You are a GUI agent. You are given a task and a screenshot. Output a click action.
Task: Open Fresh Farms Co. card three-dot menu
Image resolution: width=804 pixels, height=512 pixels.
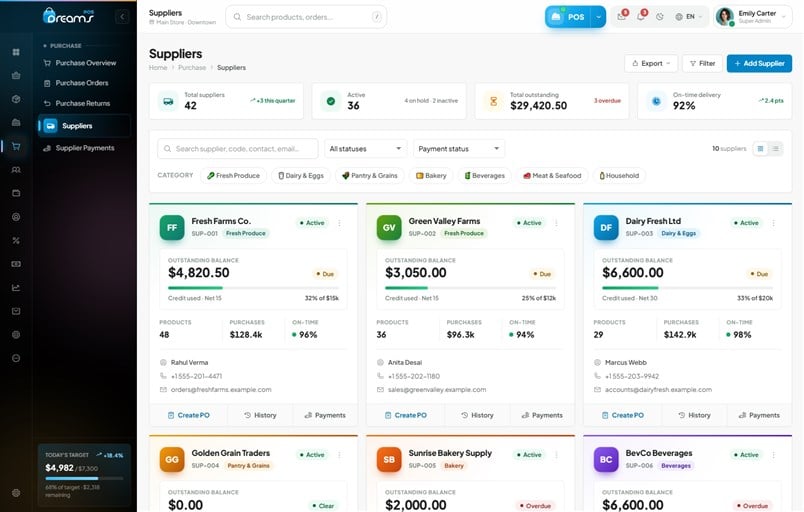(339, 223)
